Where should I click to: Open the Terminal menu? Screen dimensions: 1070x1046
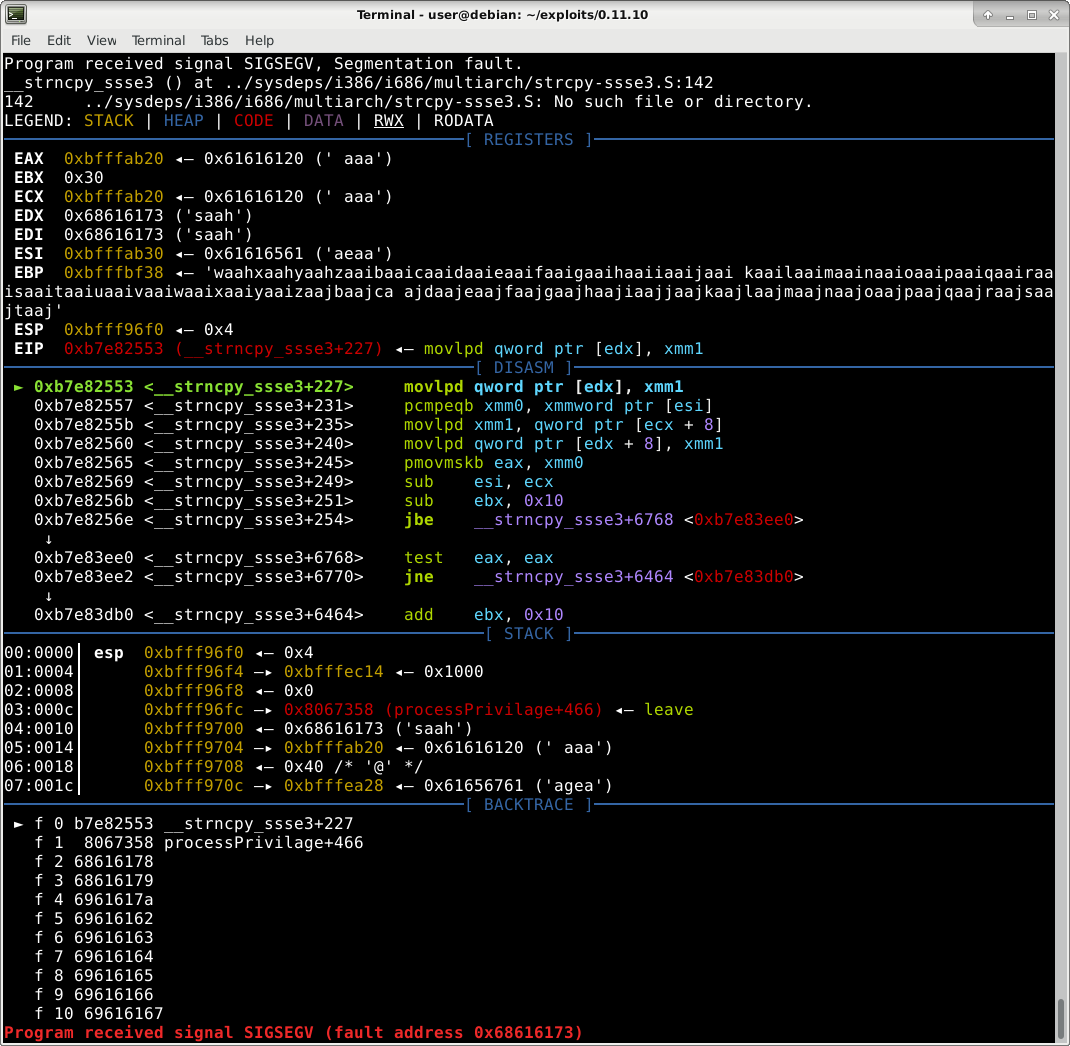[x=158, y=40]
